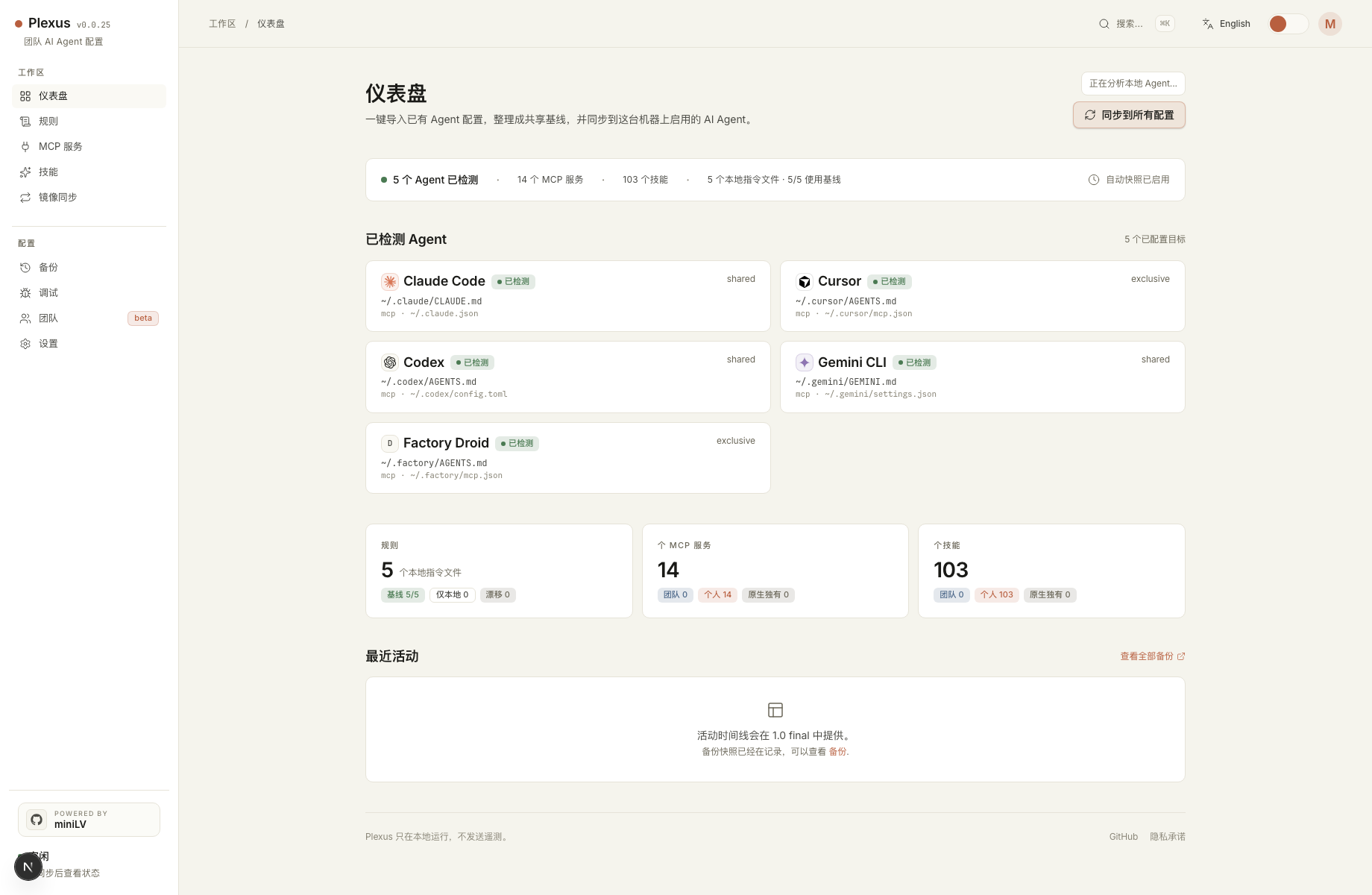Click the GitHub icon in miniLV card
This screenshot has width=1372, height=895.
point(37,820)
